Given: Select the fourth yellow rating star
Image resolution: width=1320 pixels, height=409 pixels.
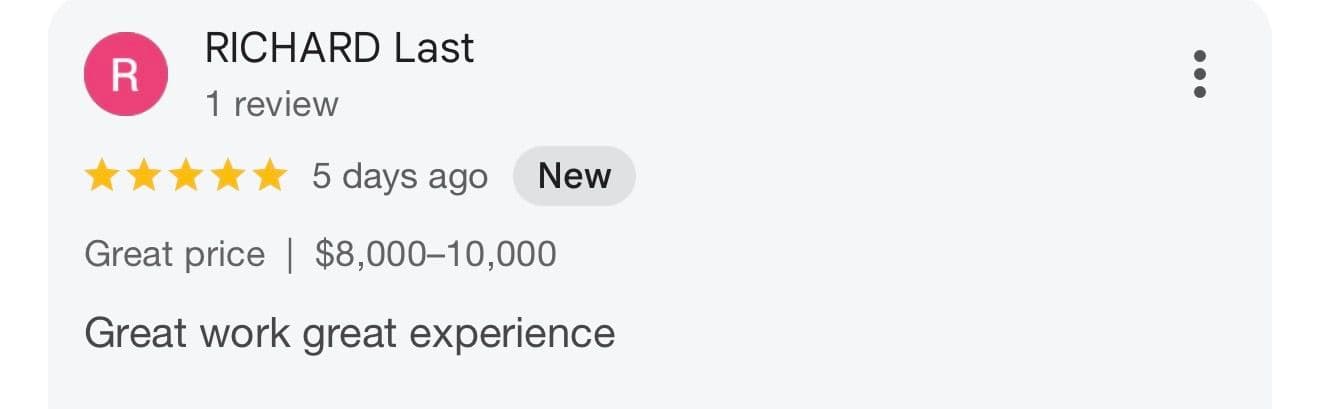Looking at the screenshot, I should [227, 176].
